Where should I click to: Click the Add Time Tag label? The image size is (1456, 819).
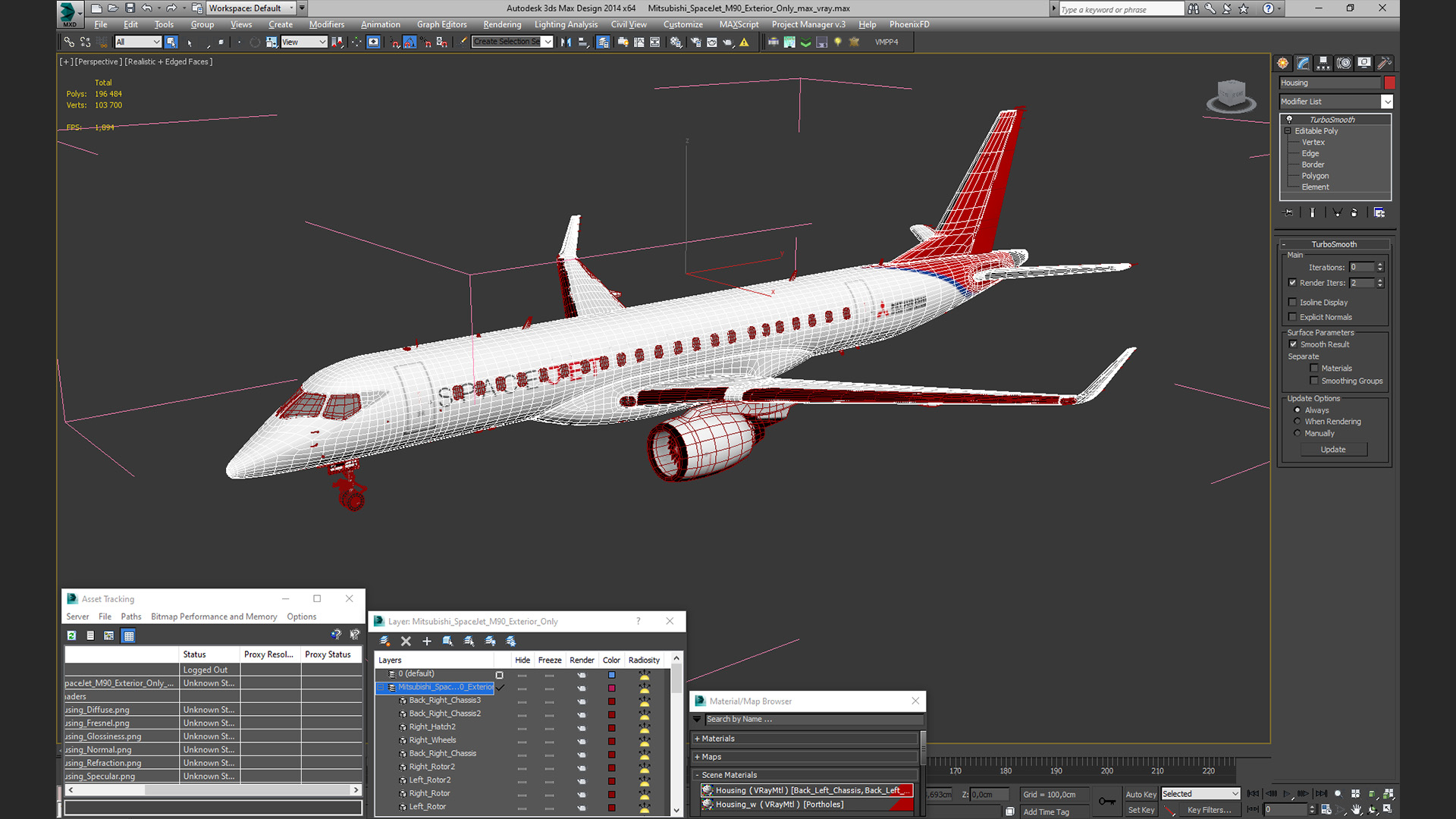[1046, 812]
